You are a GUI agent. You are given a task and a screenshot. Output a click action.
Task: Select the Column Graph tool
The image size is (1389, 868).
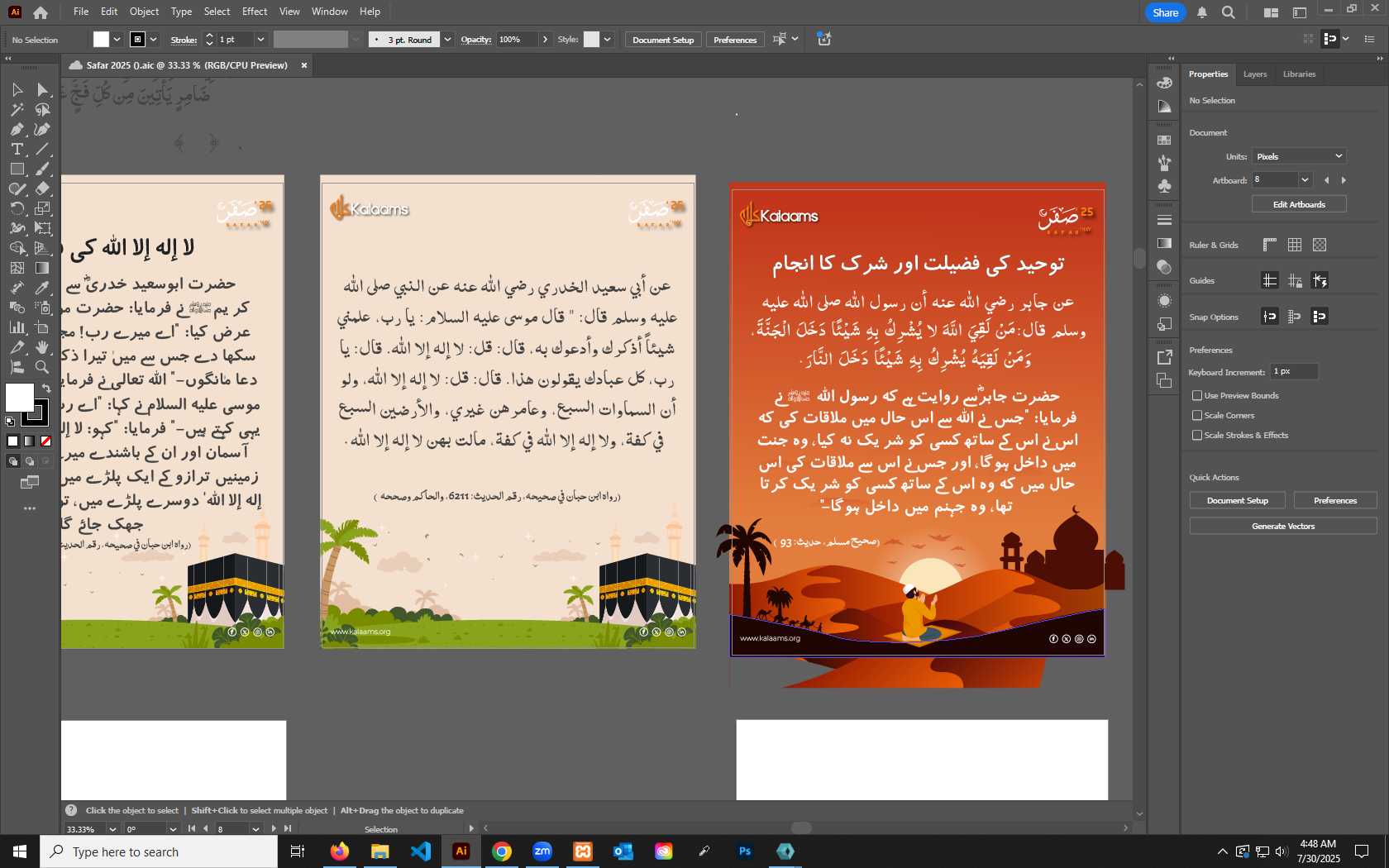[x=17, y=327]
